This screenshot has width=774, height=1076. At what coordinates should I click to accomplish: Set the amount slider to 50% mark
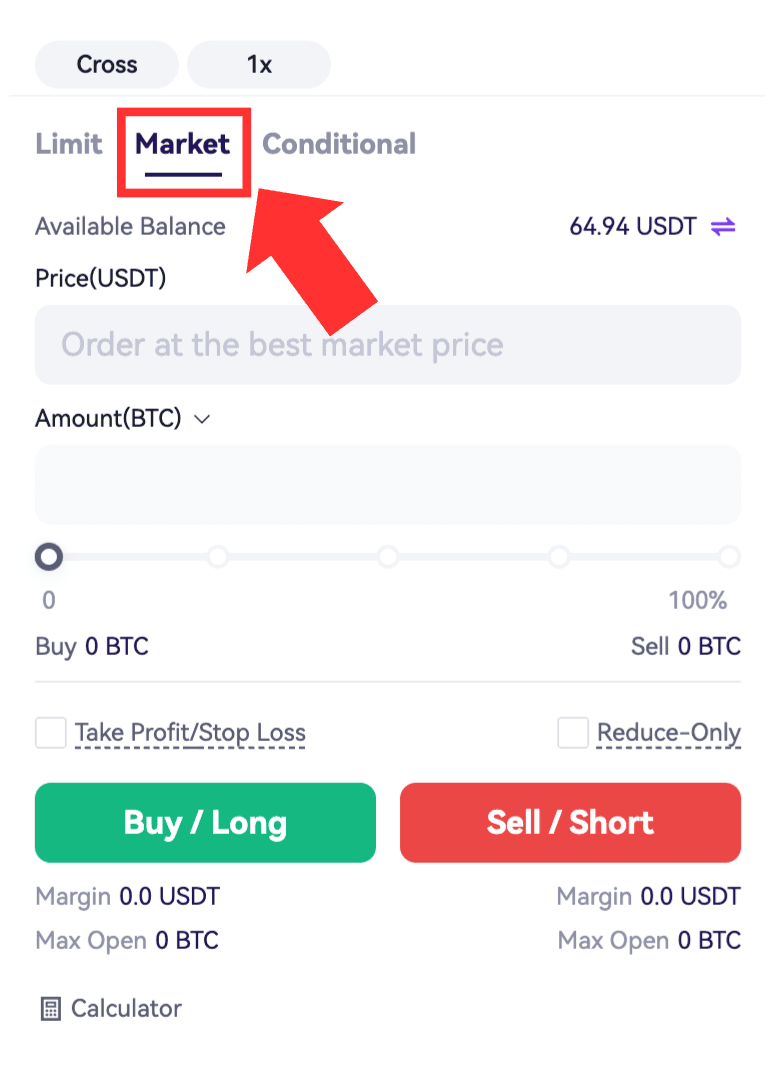pyautogui.click(x=388, y=557)
